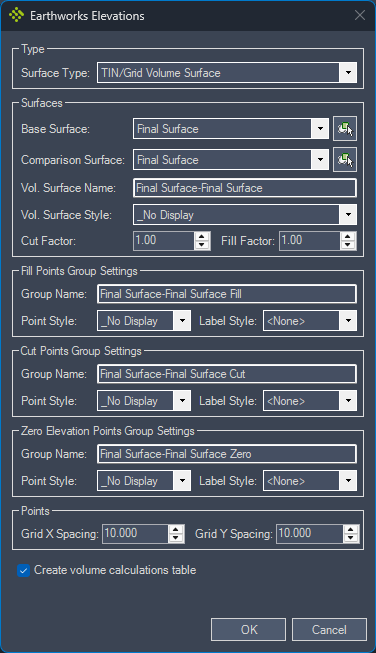Open the Vol. Surface Style dropdown
The image size is (376, 653).
coord(348,215)
